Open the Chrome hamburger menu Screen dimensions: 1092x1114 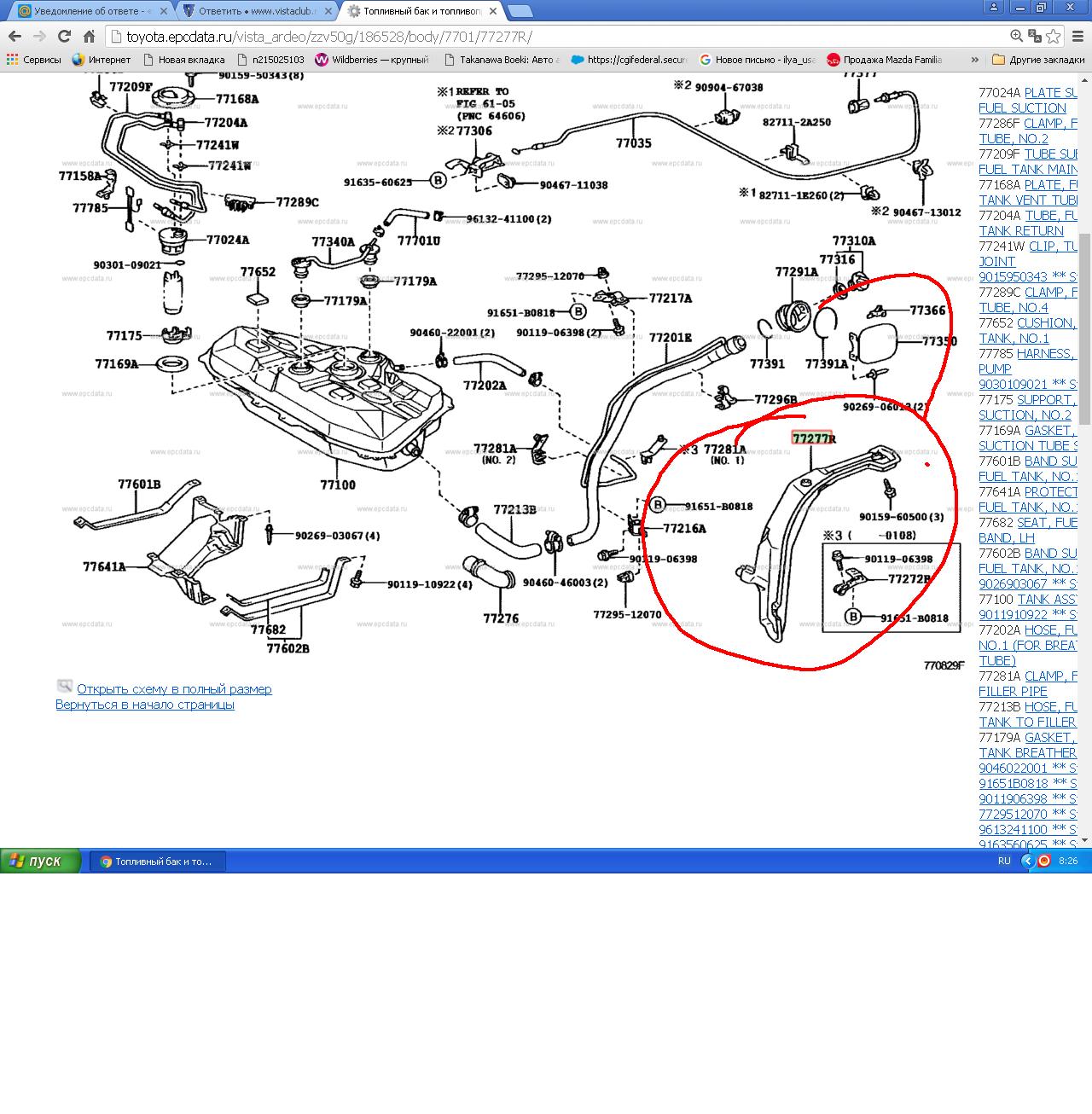(1077, 36)
